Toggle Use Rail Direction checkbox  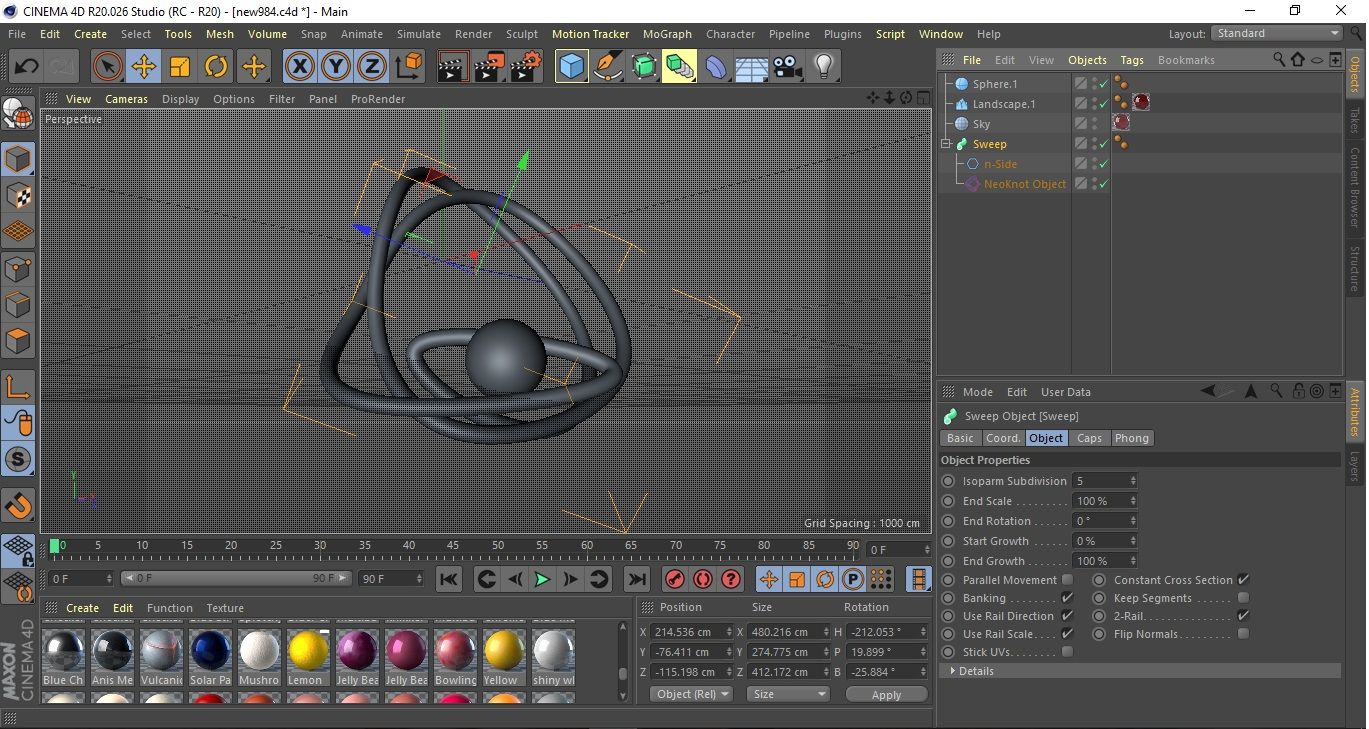tap(1067, 616)
